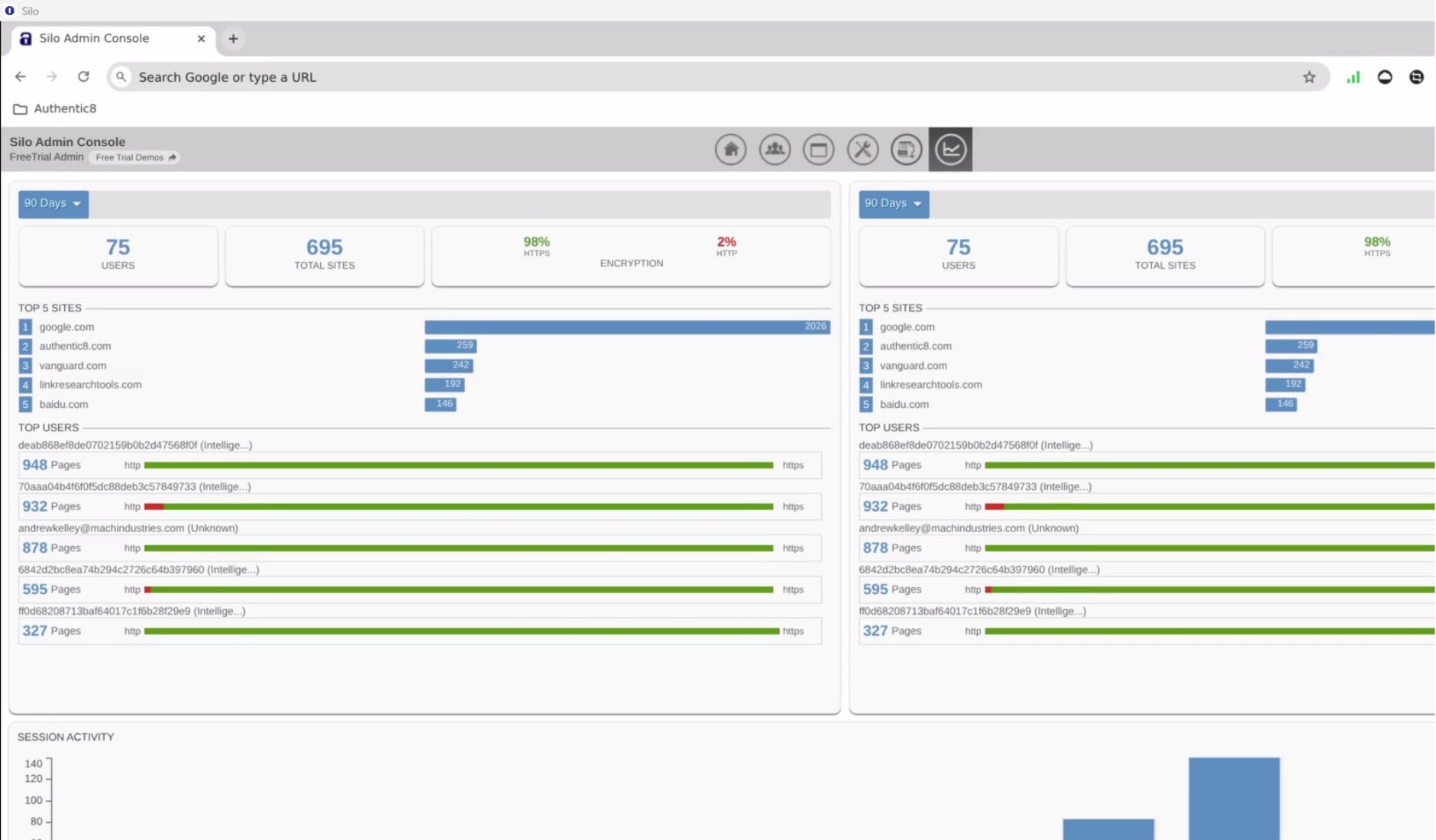Open the tools and settings wrench icon
Viewport: 1436px width, 840px height.
coord(862,149)
